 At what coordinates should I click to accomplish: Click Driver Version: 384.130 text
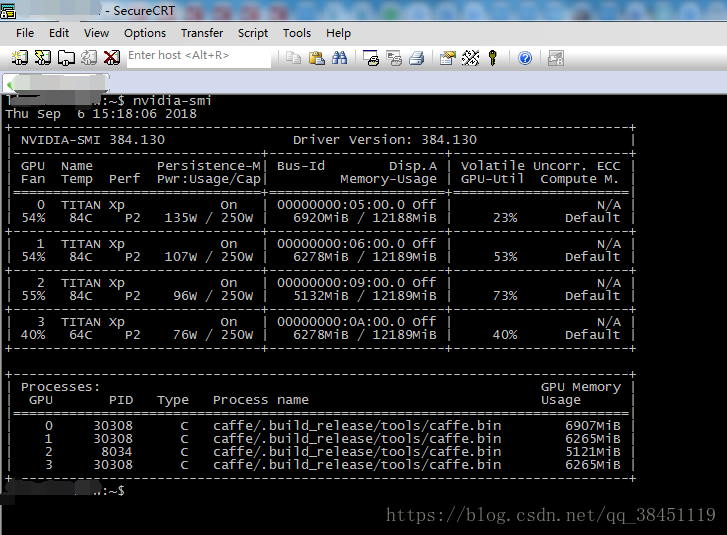[x=385, y=140]
